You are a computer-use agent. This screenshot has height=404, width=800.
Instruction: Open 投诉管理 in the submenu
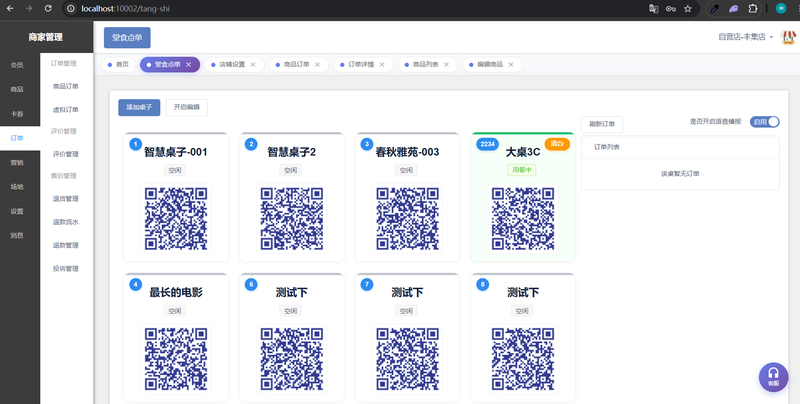(66, 269)
